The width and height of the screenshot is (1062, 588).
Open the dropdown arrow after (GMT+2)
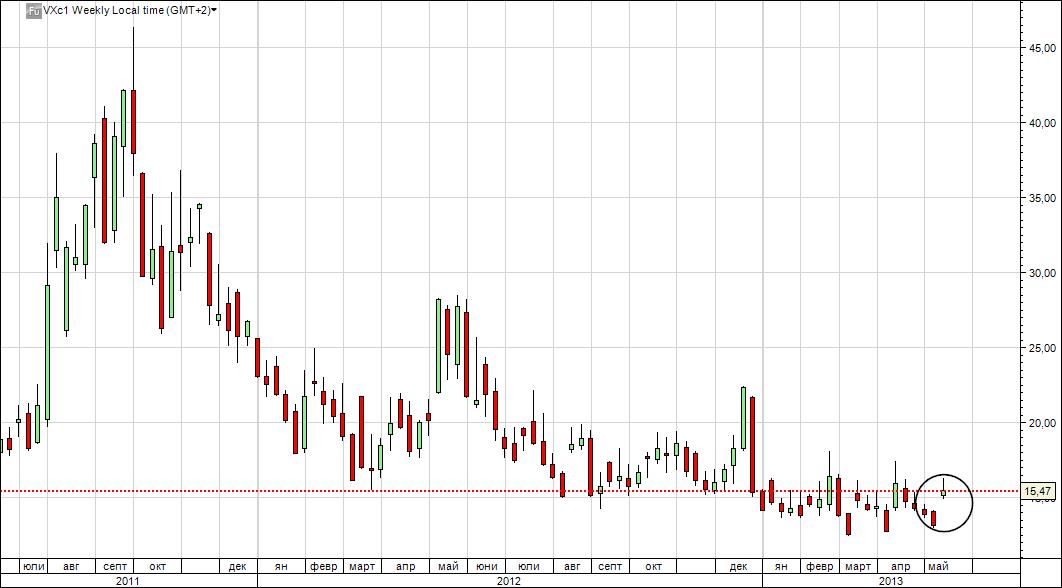point(214,11)
